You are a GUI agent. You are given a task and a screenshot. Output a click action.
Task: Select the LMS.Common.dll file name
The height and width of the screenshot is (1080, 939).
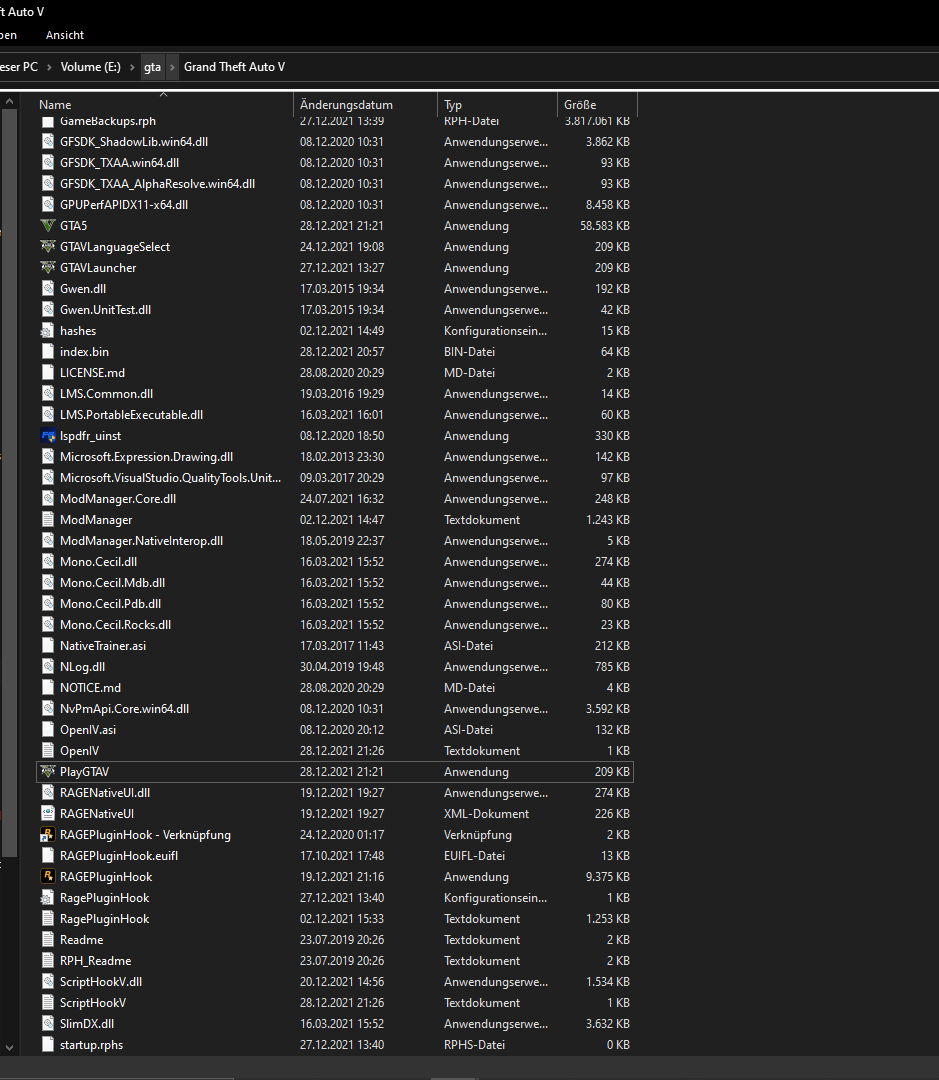(x=106, y=393)
